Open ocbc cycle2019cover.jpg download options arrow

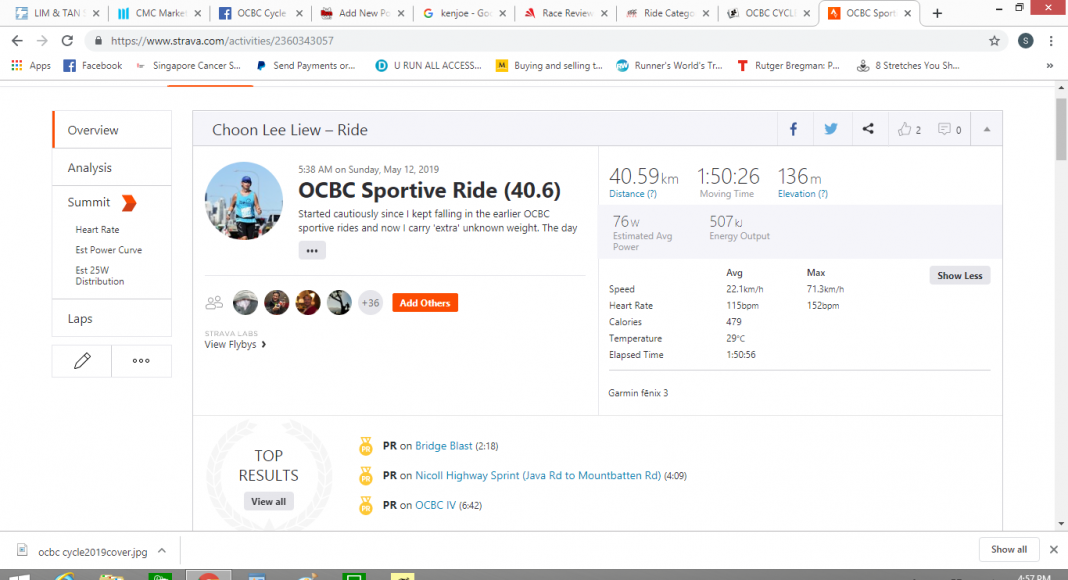tap(162, 551)
